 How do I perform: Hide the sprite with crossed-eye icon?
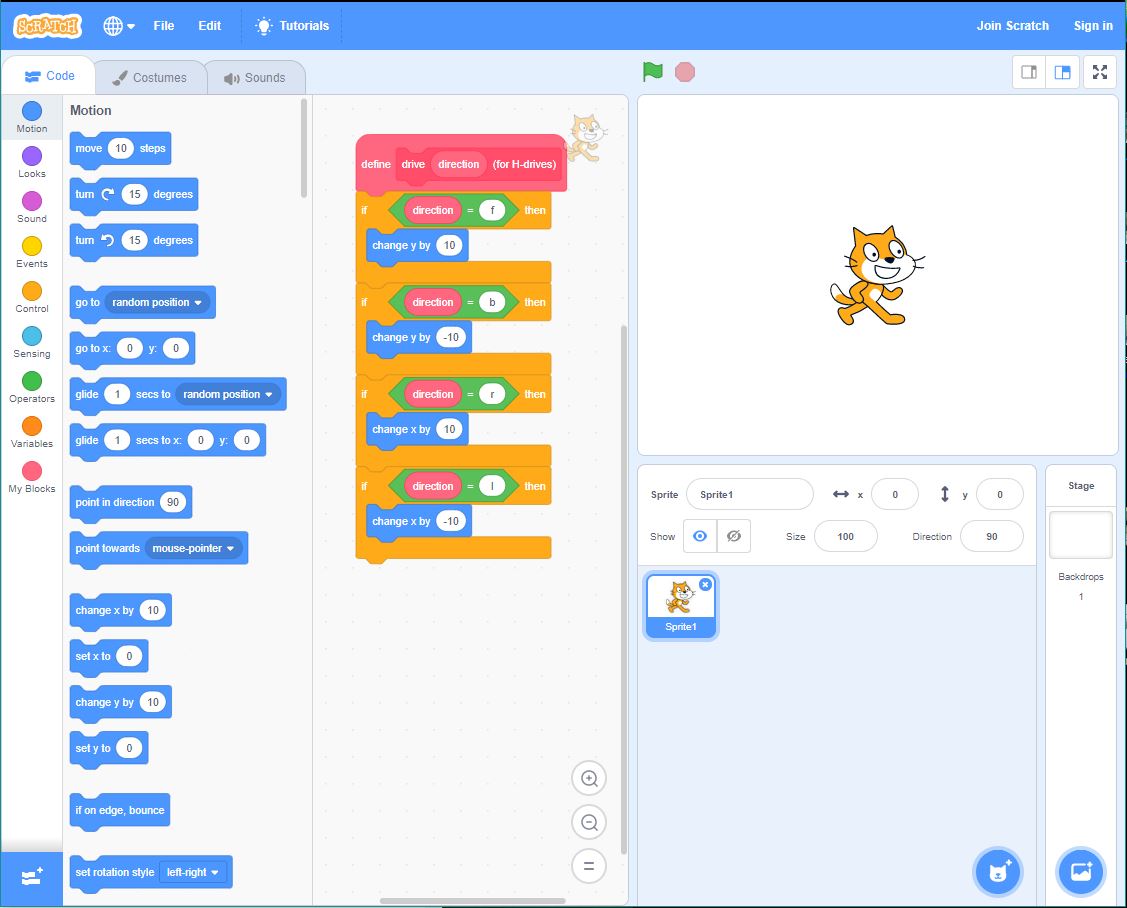tap(733, 536)
